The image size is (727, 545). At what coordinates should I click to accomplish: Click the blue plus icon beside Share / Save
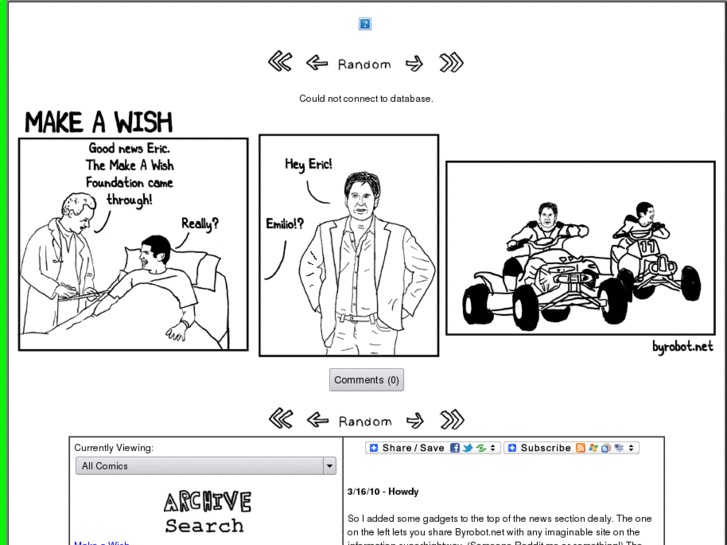point(374,448)
